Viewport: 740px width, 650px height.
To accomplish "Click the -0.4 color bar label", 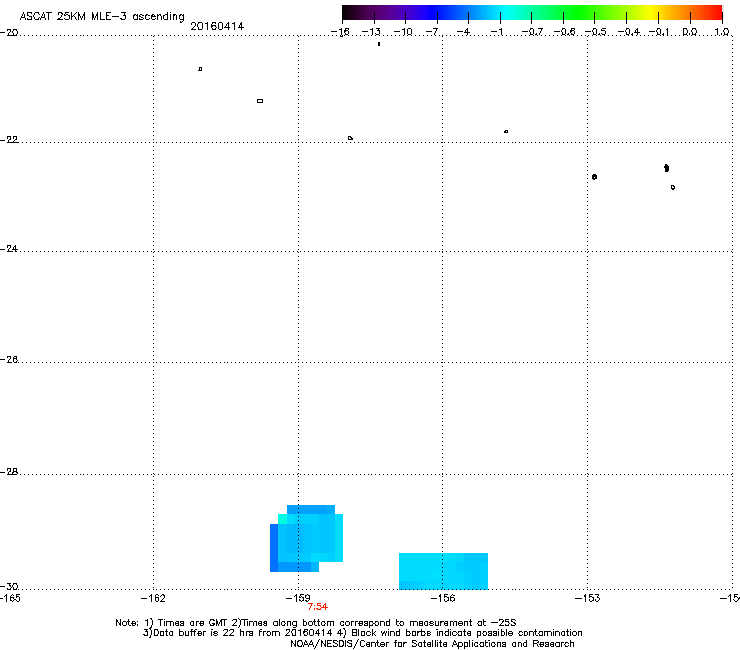I will [x=629, y=32].
